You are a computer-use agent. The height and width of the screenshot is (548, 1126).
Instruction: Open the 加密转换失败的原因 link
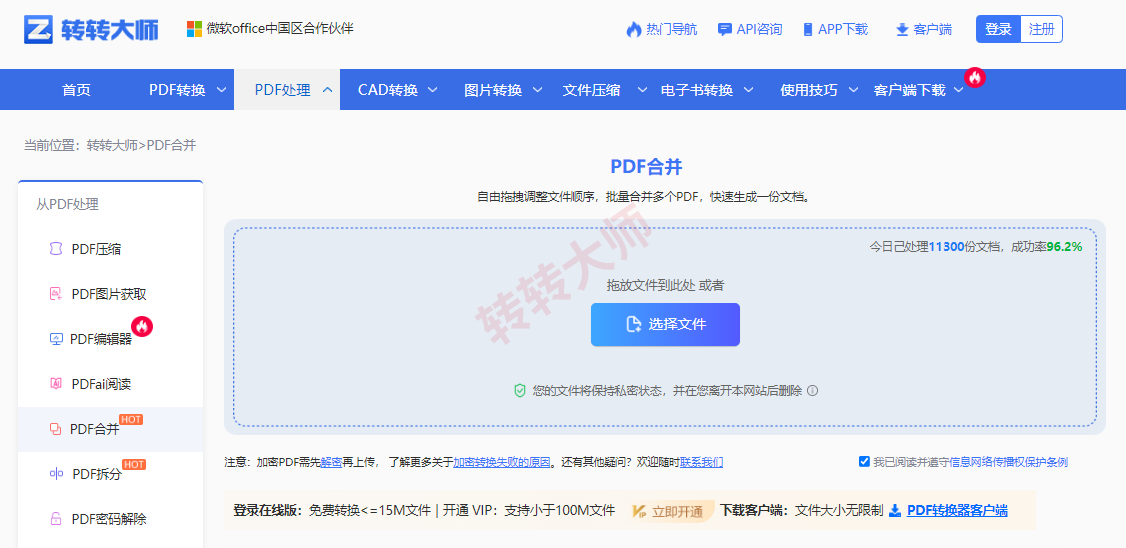point(502,462)
